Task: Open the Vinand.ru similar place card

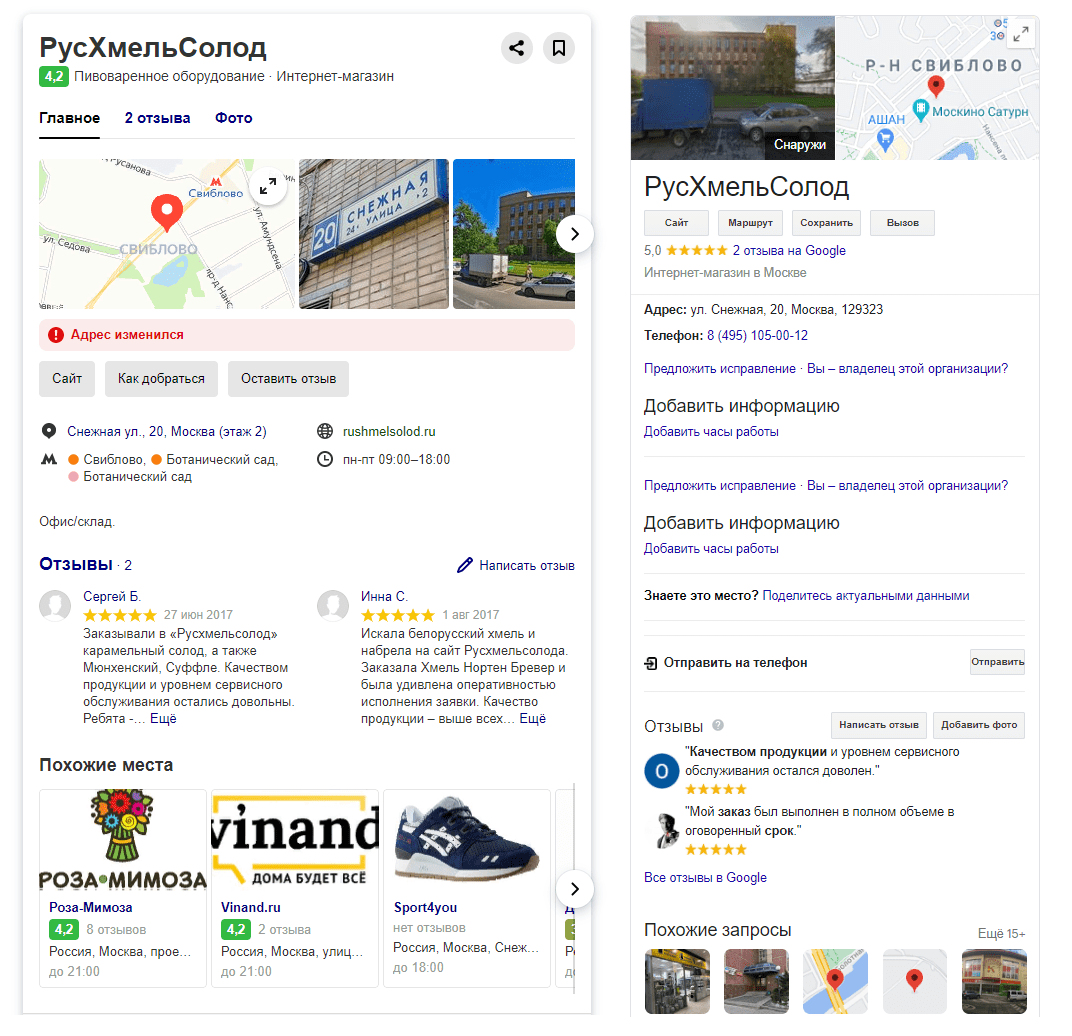Action: click(x=295, y=888)
